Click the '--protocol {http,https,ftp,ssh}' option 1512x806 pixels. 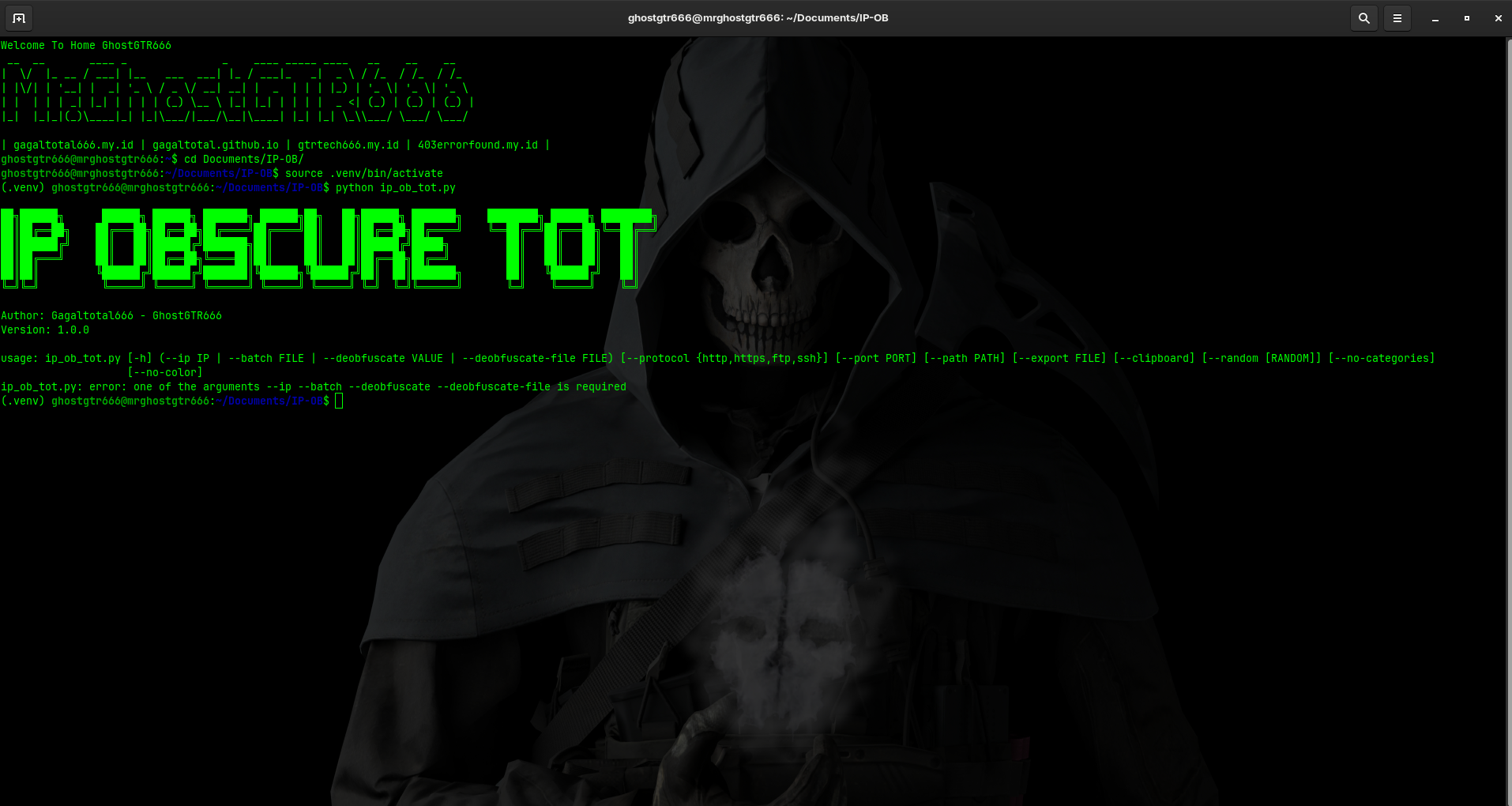click(724, 359)
